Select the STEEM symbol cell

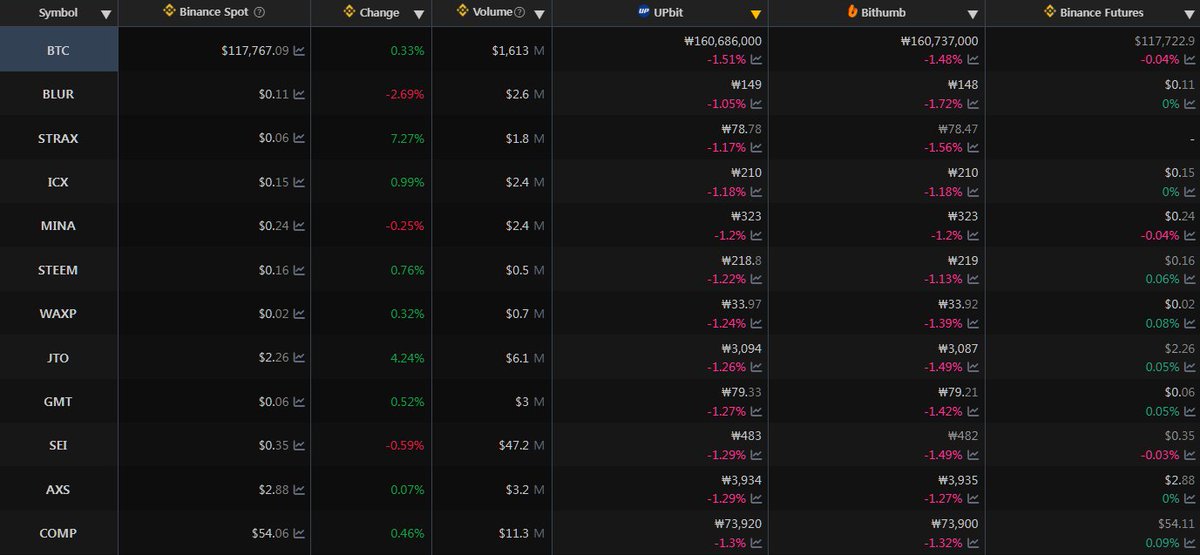[59, 270]
